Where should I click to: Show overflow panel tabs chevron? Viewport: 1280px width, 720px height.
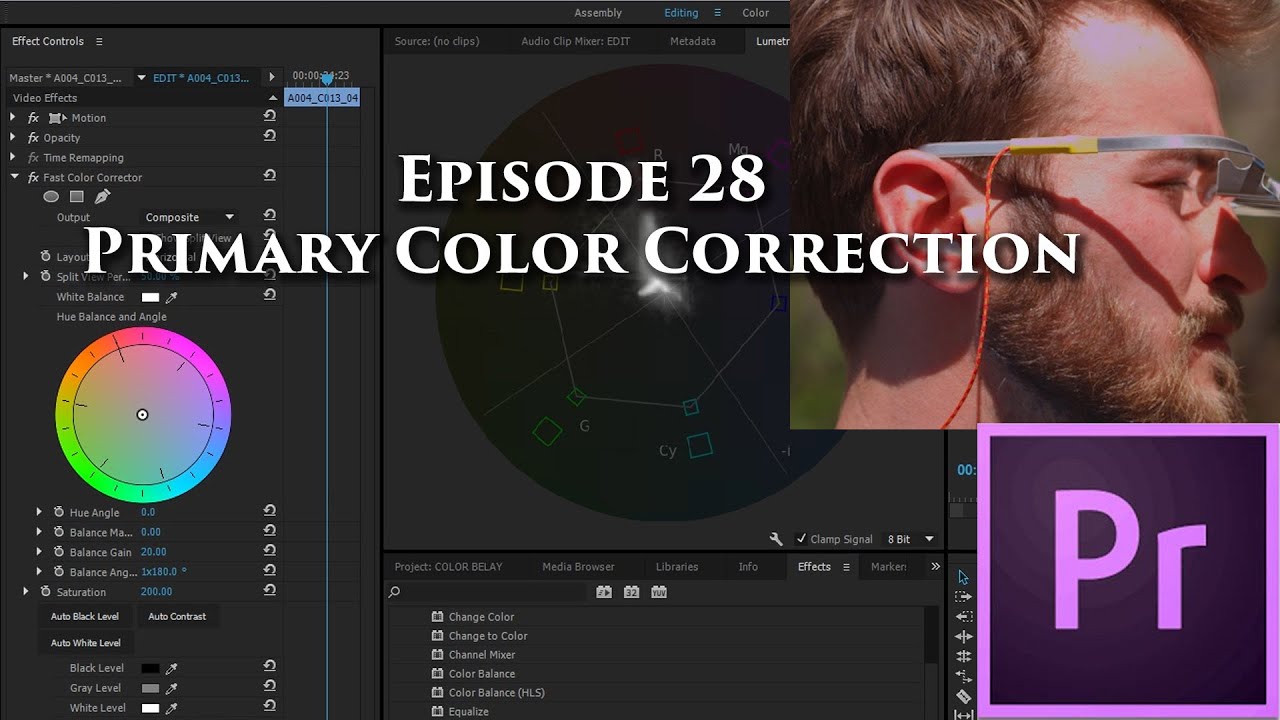point(935,566)
